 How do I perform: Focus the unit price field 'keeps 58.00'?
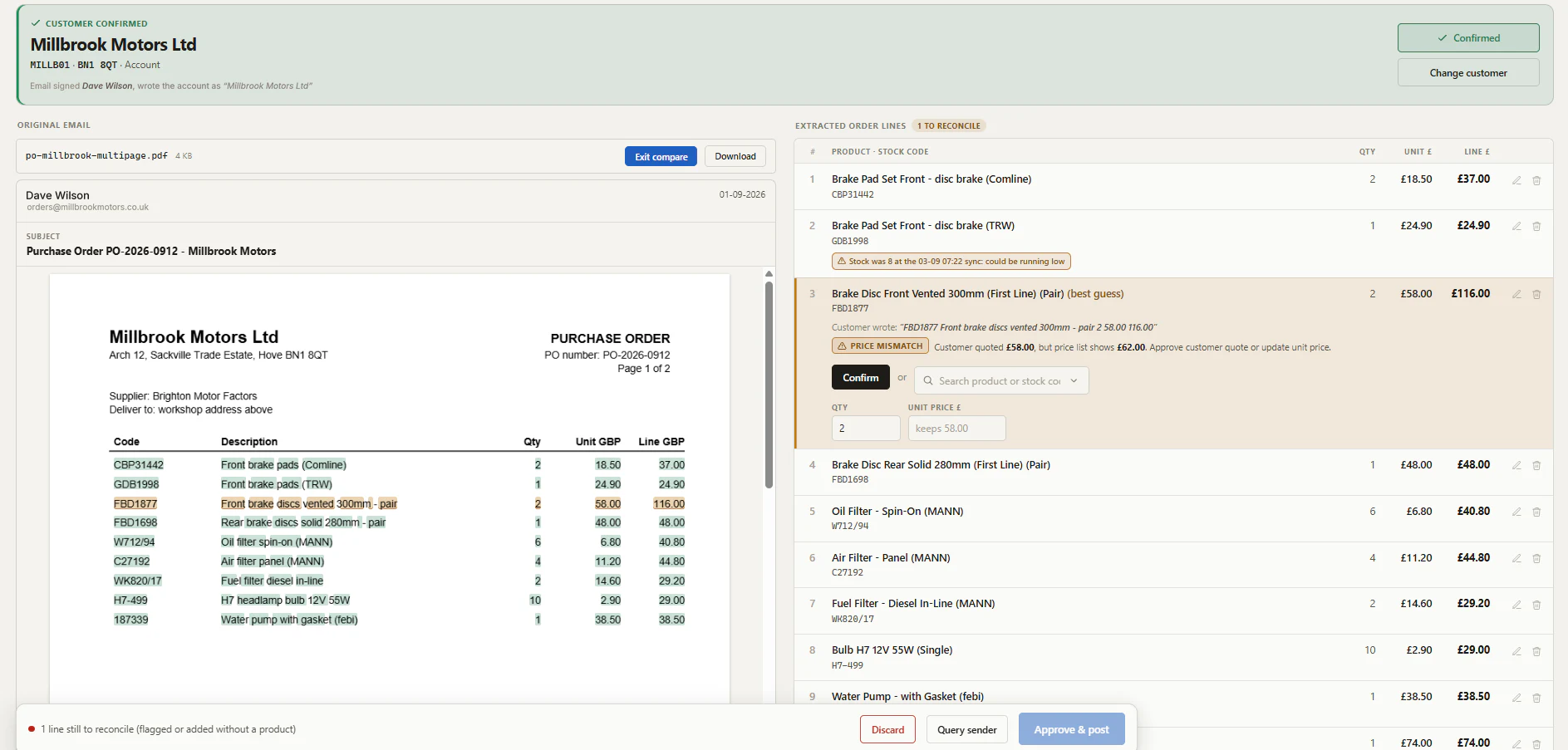pyautogui.click(x=956, y=429)
